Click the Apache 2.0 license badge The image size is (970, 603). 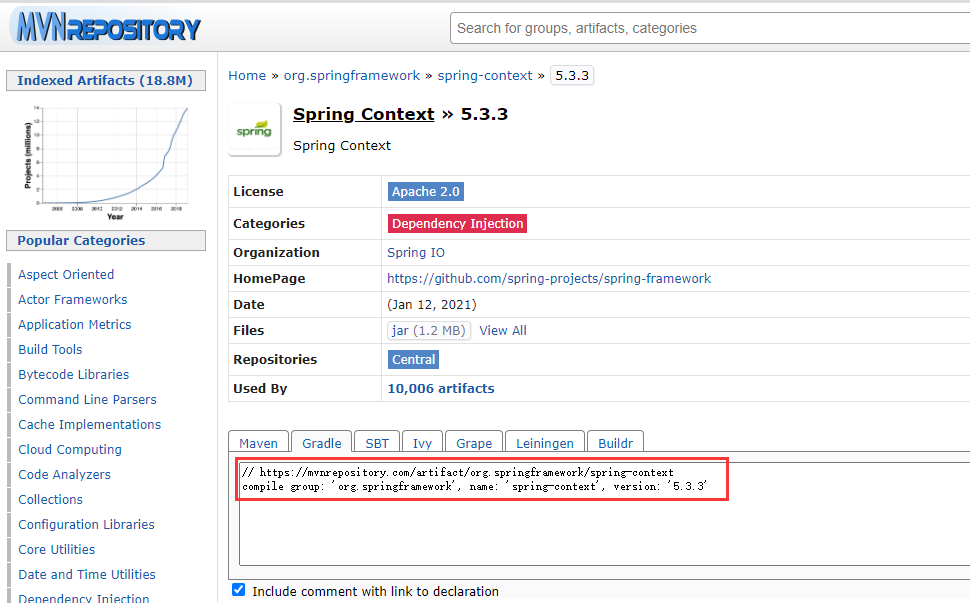(426, 192)
